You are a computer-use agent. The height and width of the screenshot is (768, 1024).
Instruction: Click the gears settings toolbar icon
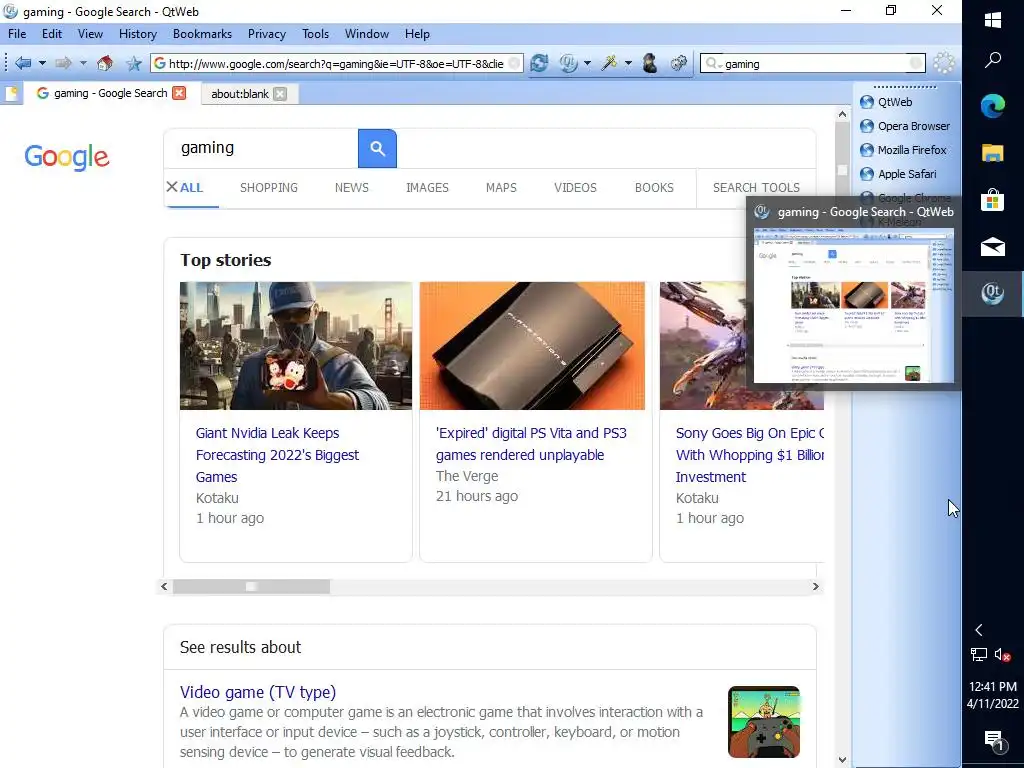coord(679,63)
